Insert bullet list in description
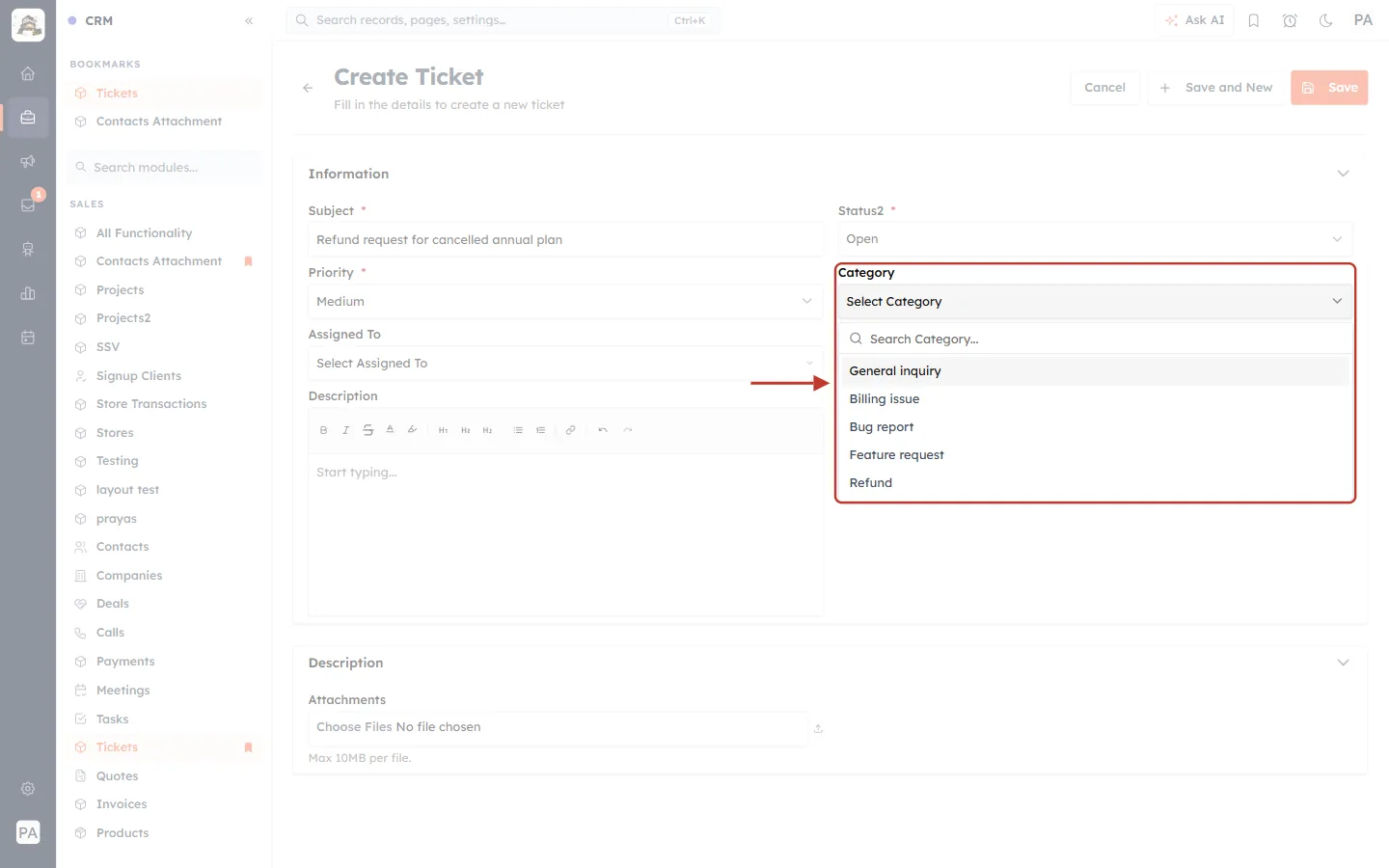This screenshot has height=868, width=1389. point(518,430)
